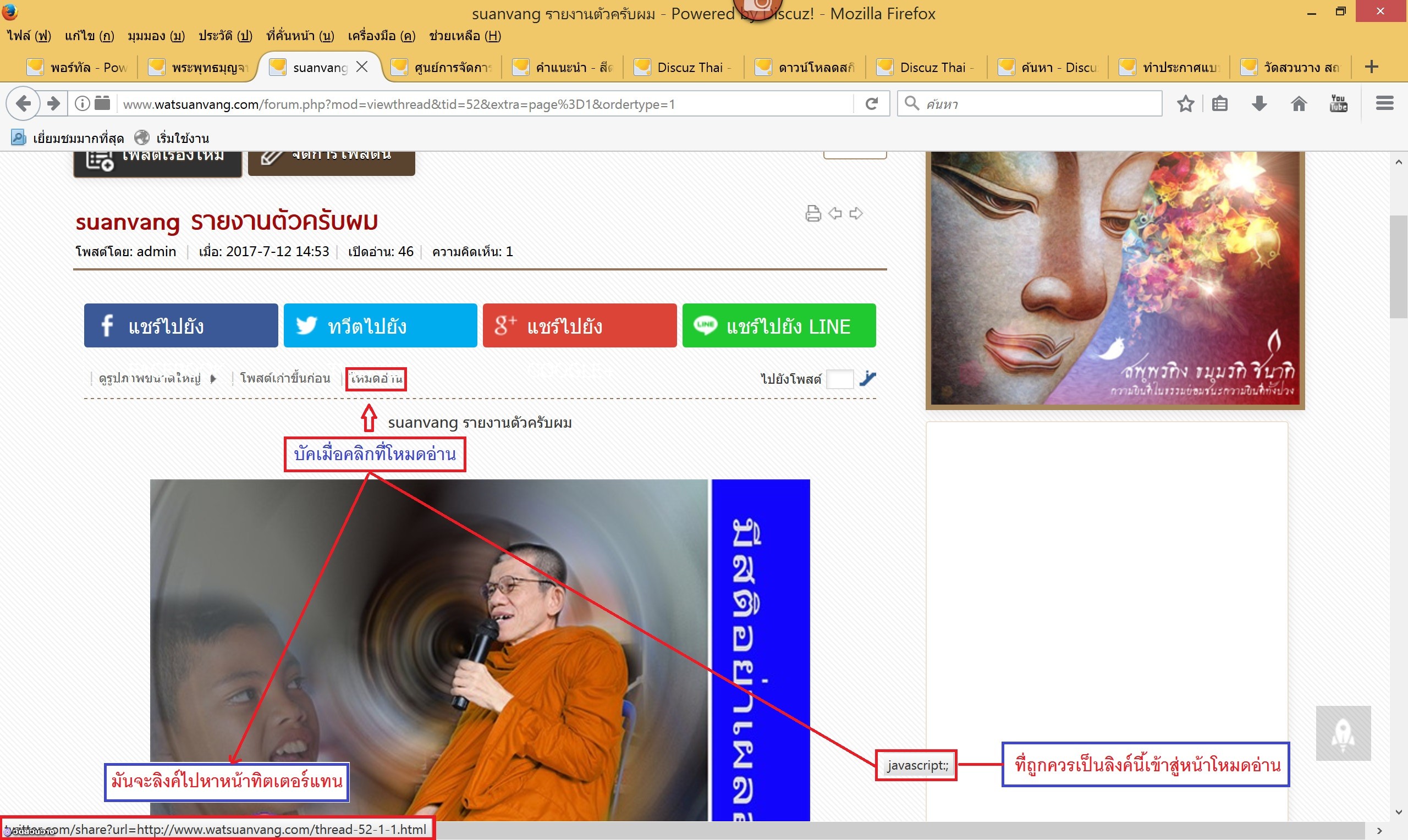The height and width of the screenshot is (840, 1408).
Task: Reload the page with refresh icon
Action: coord(871,103)
